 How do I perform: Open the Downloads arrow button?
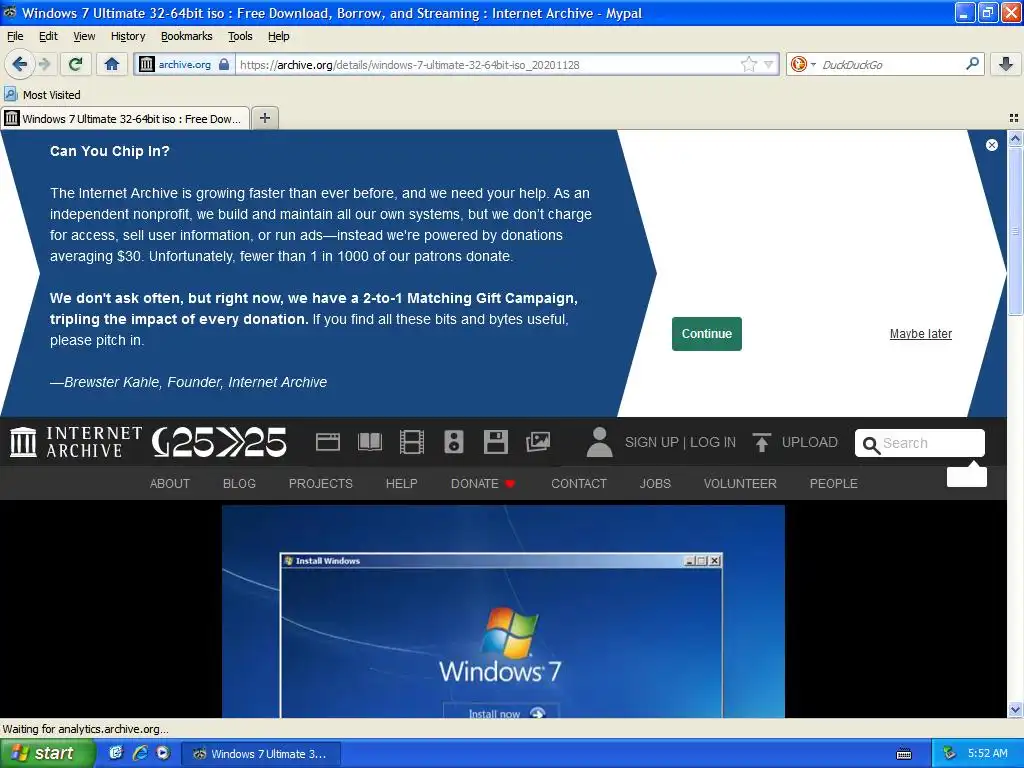point(1006,64)
